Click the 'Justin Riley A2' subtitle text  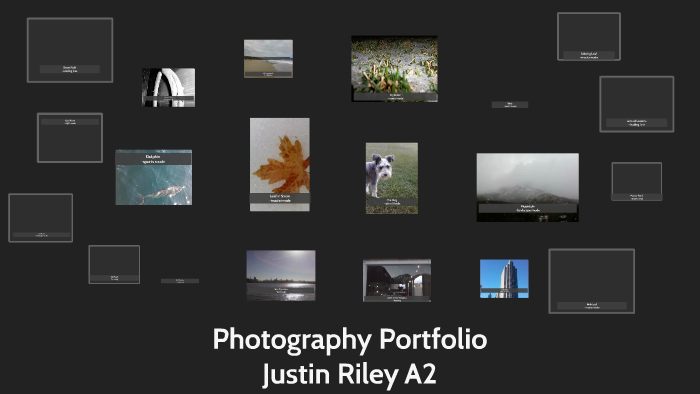point(349,374)
